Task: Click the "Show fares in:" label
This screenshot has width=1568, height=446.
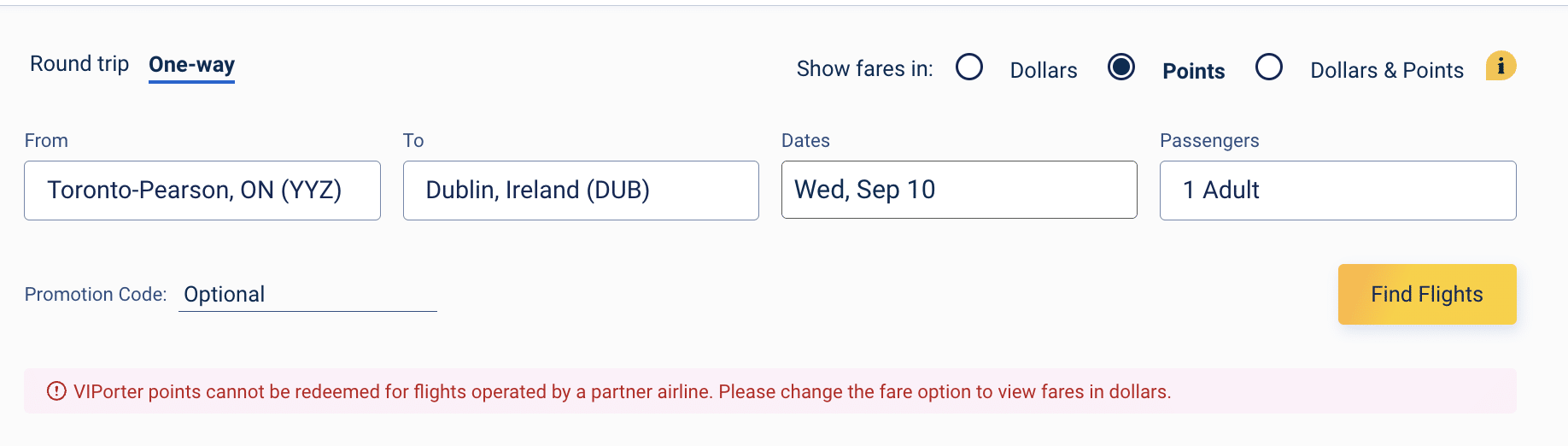Action: tap(864, 69)
